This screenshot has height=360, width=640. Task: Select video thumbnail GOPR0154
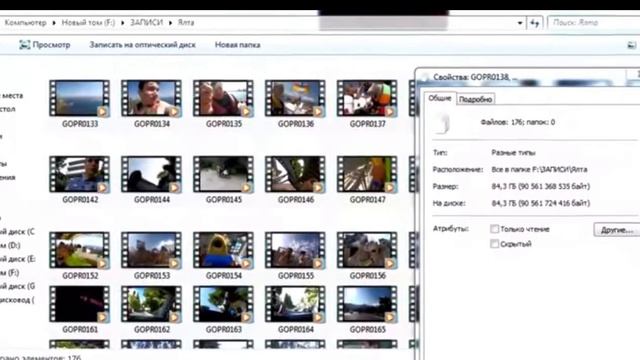(x=223, y=250)
